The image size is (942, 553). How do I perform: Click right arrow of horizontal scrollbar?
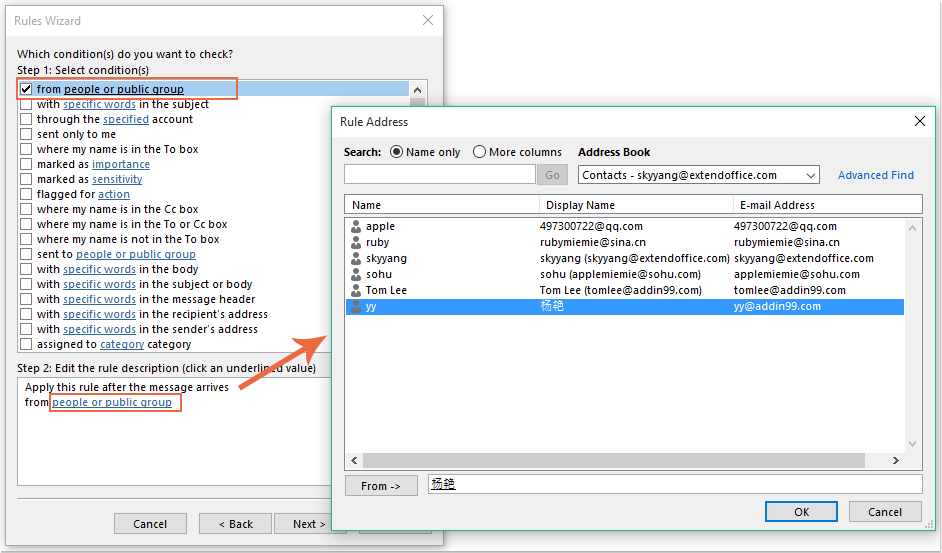896,460
